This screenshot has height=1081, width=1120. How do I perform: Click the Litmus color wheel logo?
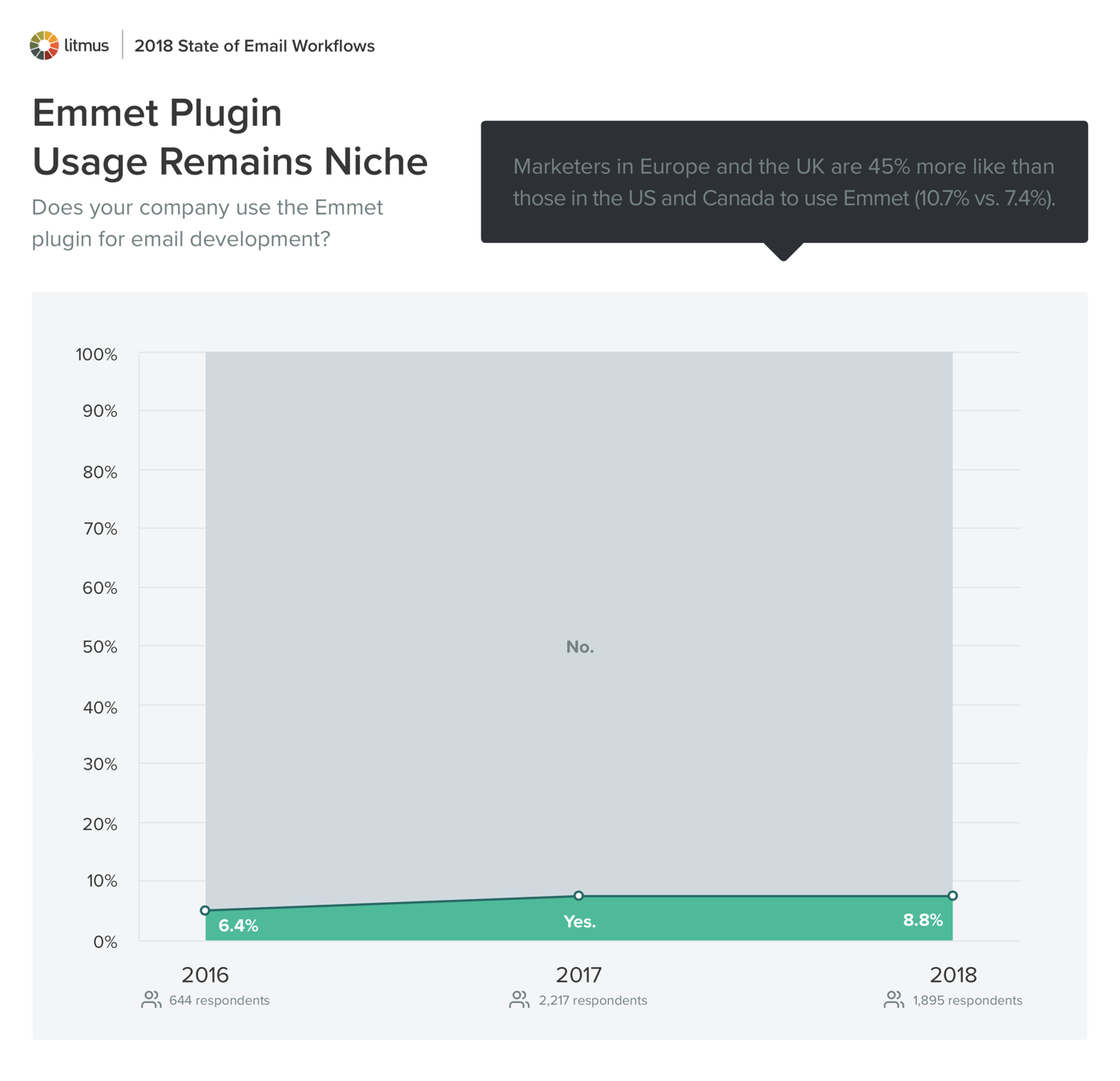(x=44, y=46)
